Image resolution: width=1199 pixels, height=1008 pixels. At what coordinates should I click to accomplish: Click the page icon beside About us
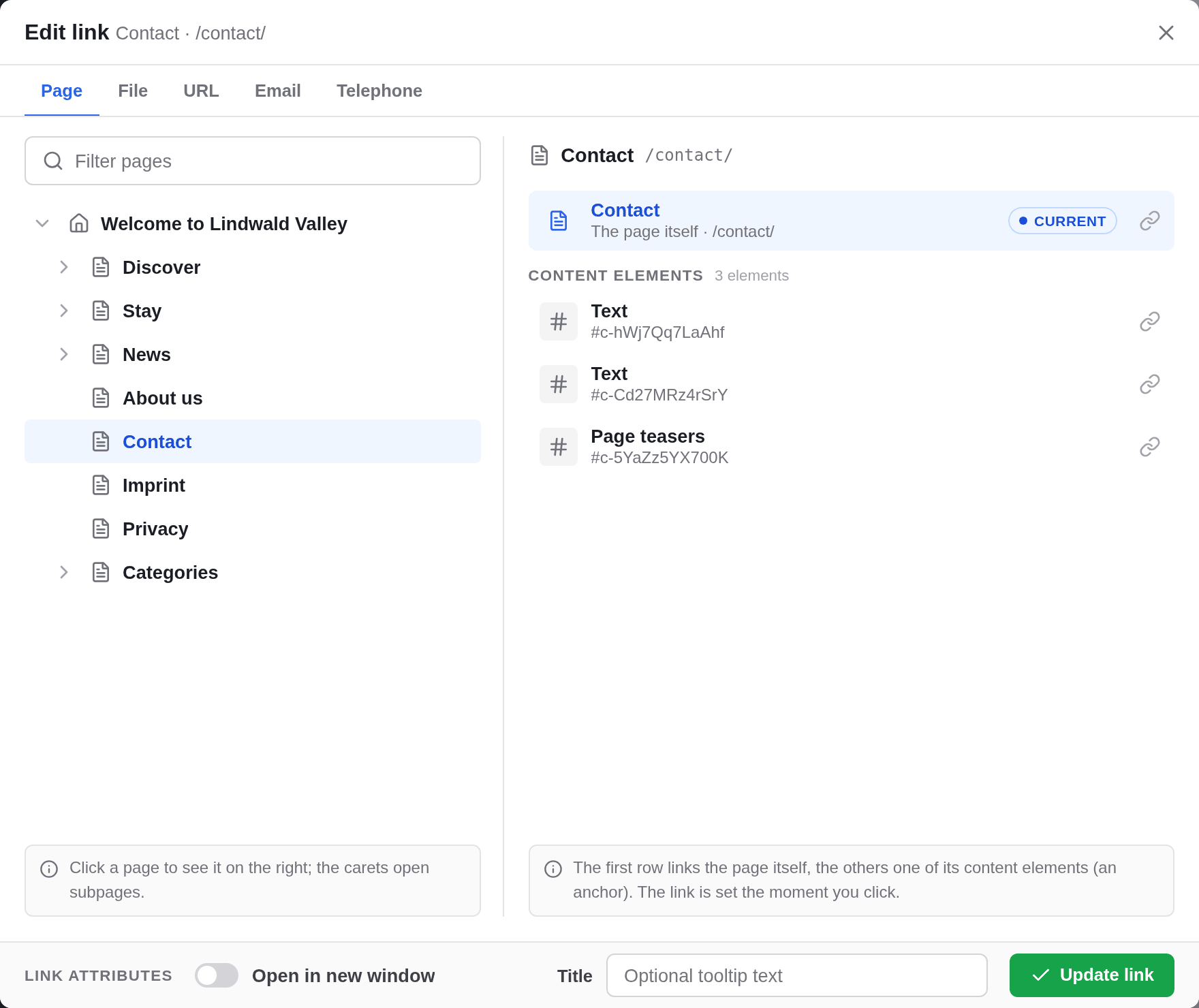tap(101, 398)
